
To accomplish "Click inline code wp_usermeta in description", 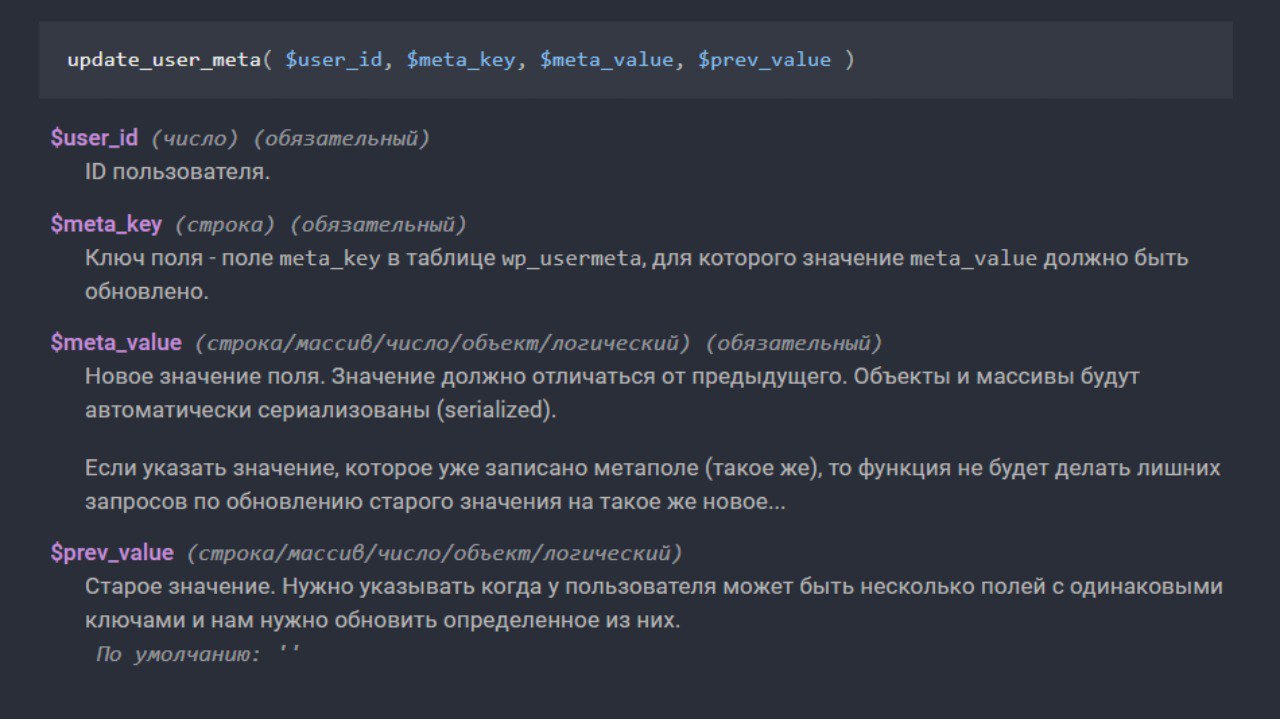I will [570, 258].
